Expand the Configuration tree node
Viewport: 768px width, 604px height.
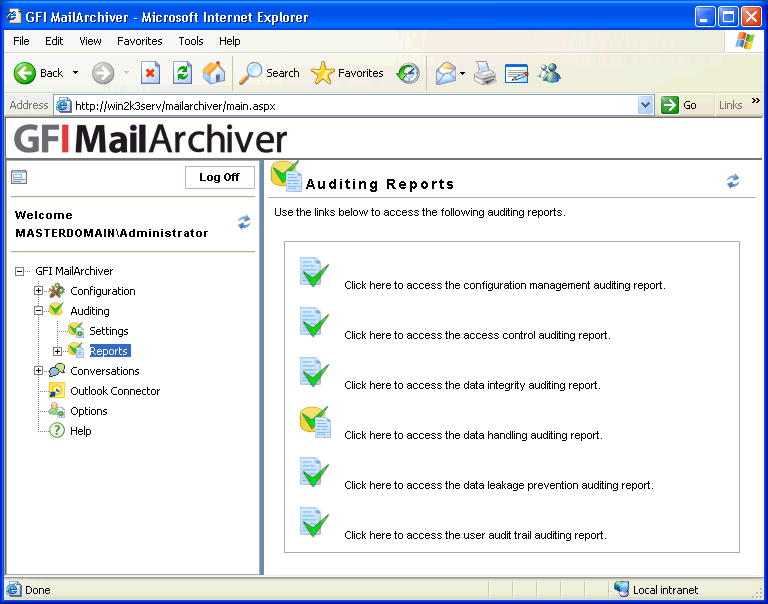point(38,290)
